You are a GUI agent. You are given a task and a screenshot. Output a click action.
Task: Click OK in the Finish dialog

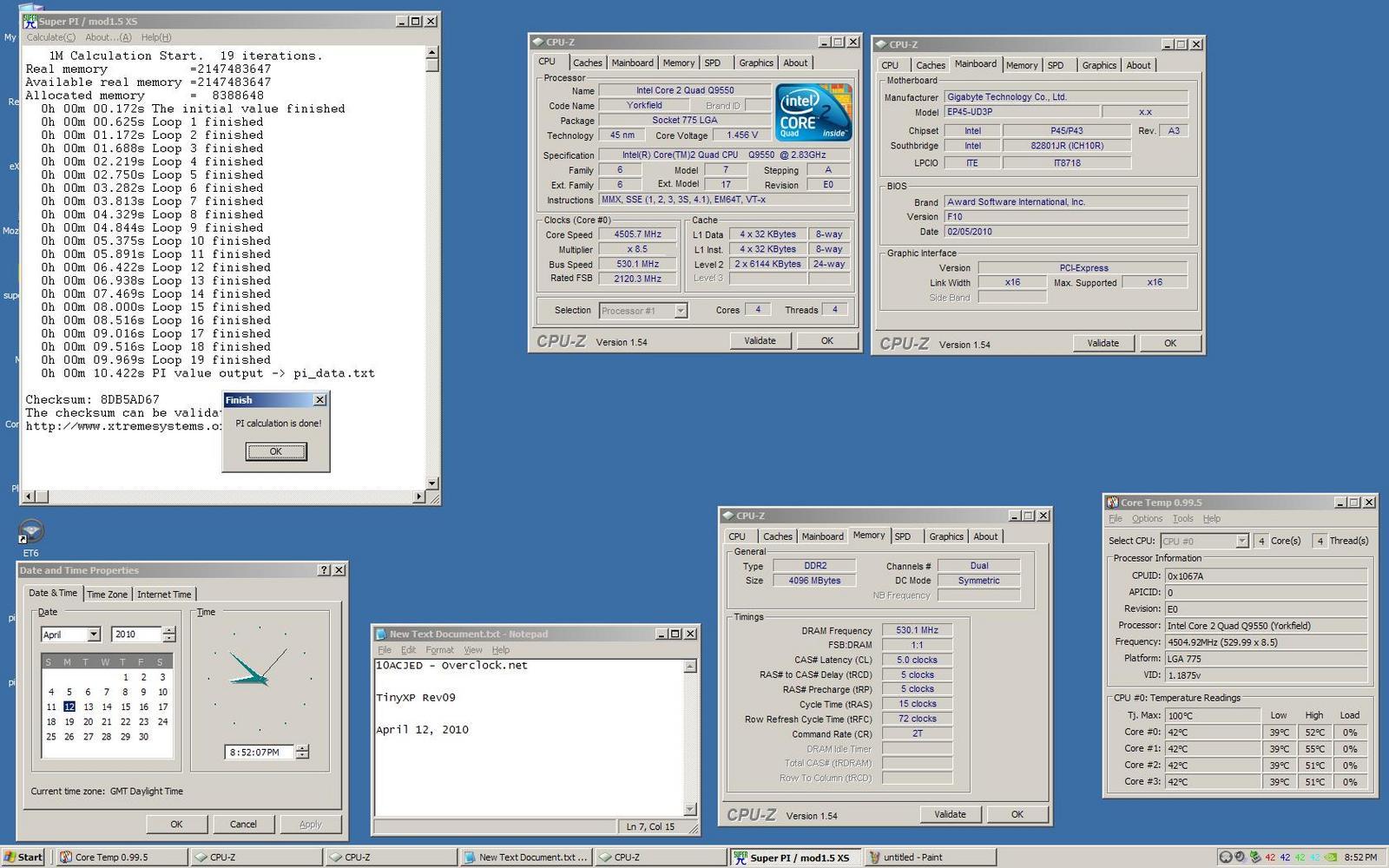click(x=276, y=451)
